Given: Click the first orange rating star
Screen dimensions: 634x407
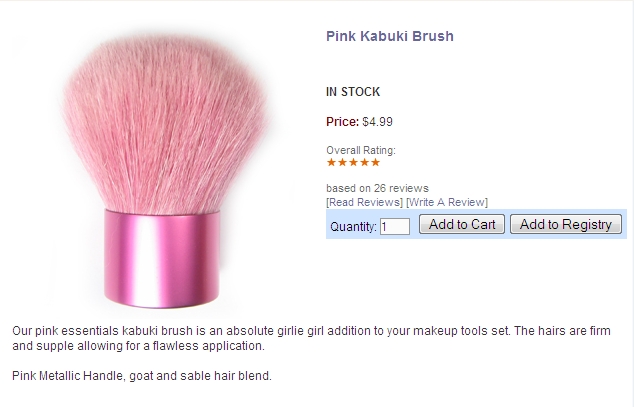Looking at the screenshot, I should [332, 162].
